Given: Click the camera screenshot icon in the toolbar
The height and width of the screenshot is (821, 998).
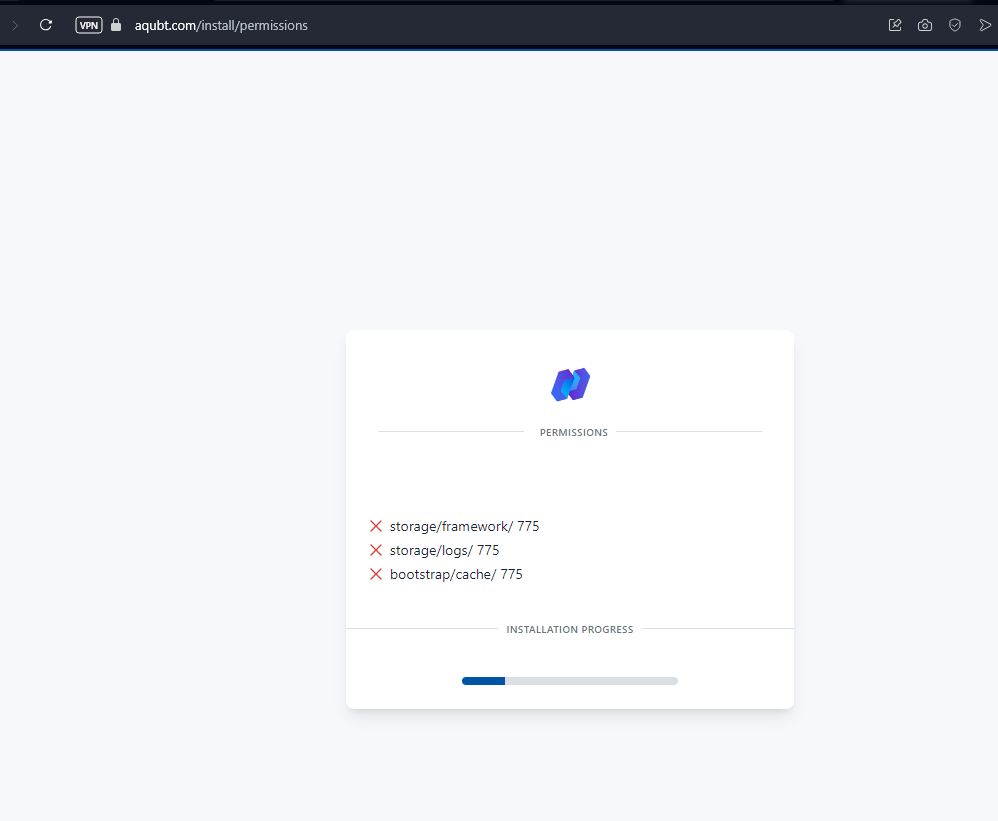Looking at the screenshot, I should point(924,25).
